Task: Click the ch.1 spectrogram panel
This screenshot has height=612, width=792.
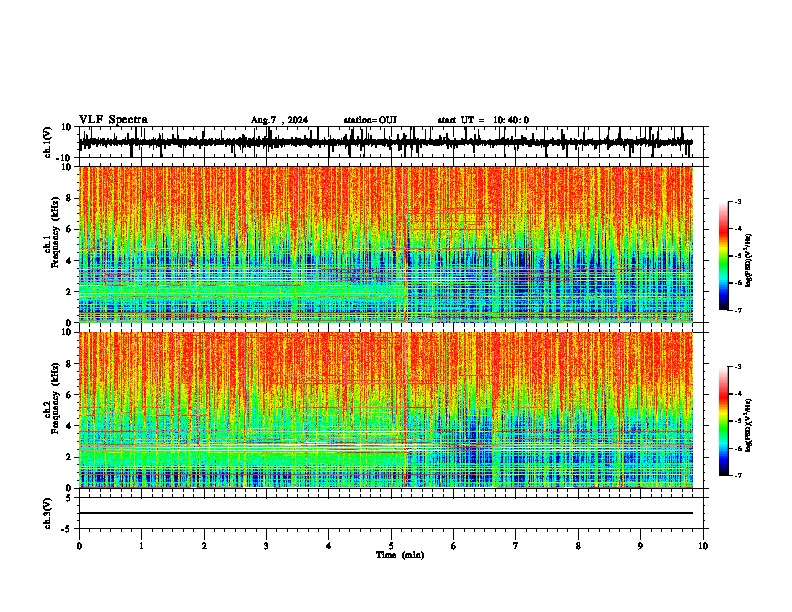Action: [386, 244]
